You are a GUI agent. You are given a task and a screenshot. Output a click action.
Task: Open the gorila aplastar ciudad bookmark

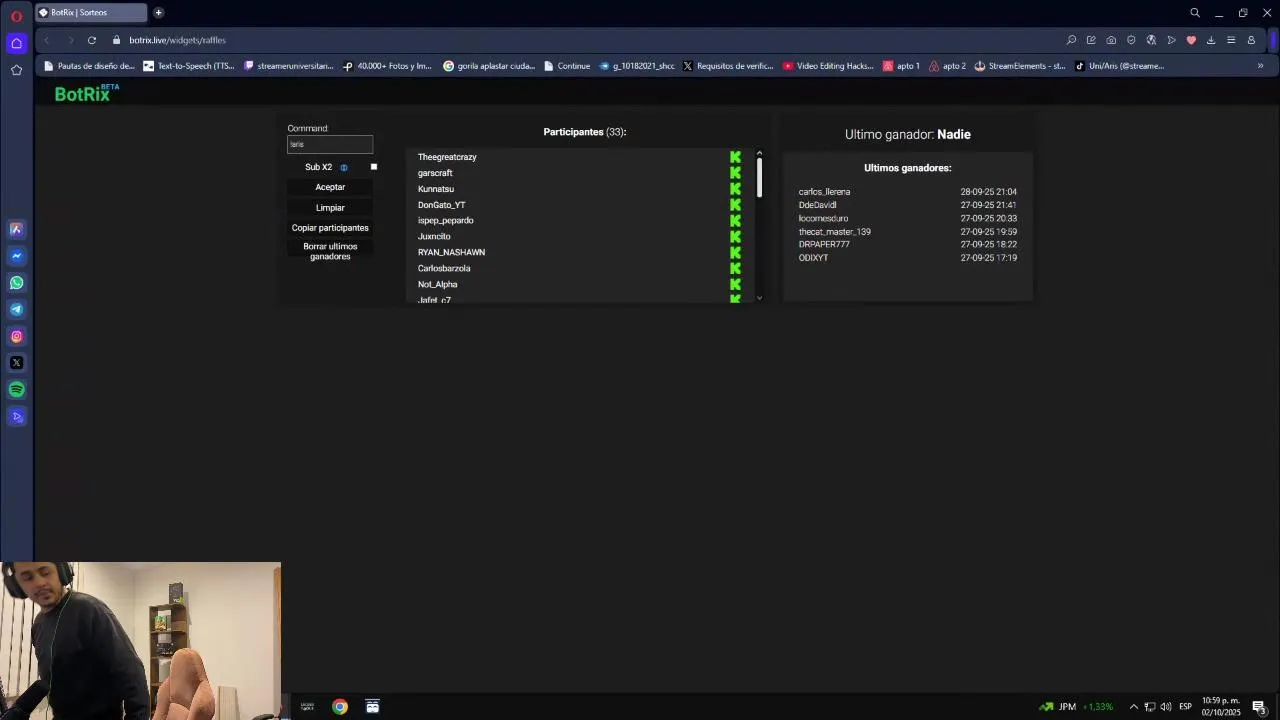coord(489,66)
